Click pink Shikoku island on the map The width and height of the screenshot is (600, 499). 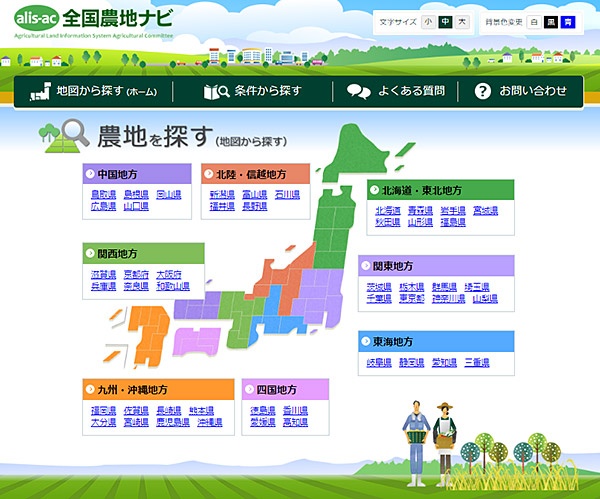pos(195,341)
